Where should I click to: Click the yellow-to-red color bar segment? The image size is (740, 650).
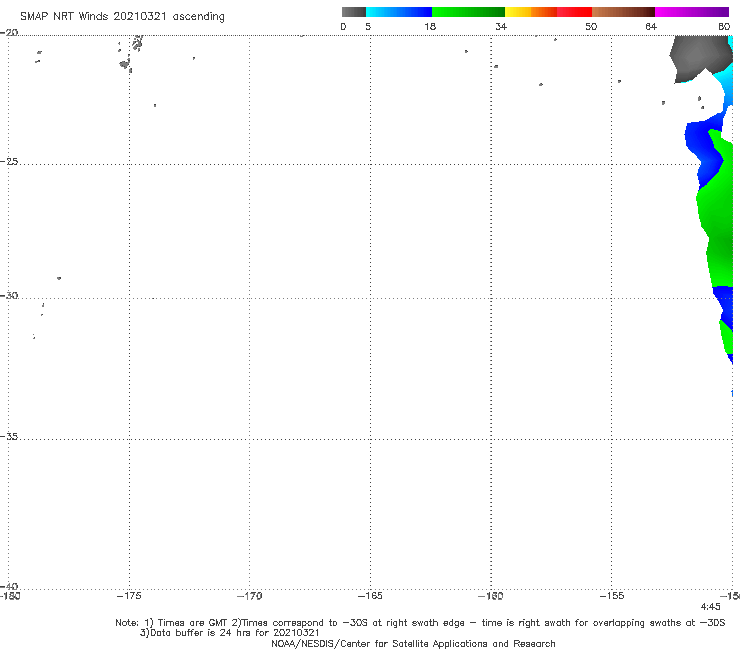point(548,12)
